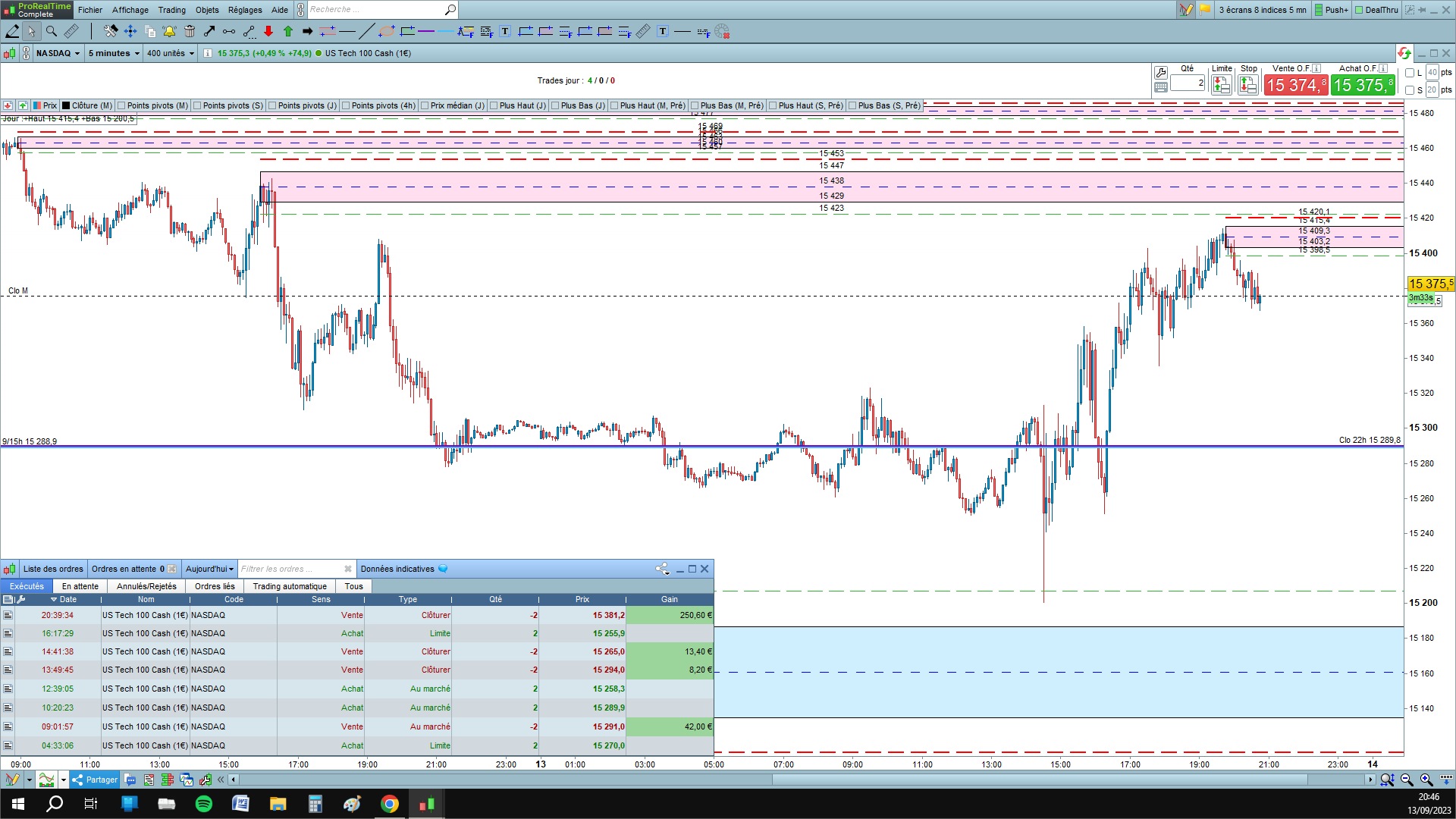The width and height of the screenshot is (1456, 819).
Task: Select the pencil drawing tool
Action: 12,31
